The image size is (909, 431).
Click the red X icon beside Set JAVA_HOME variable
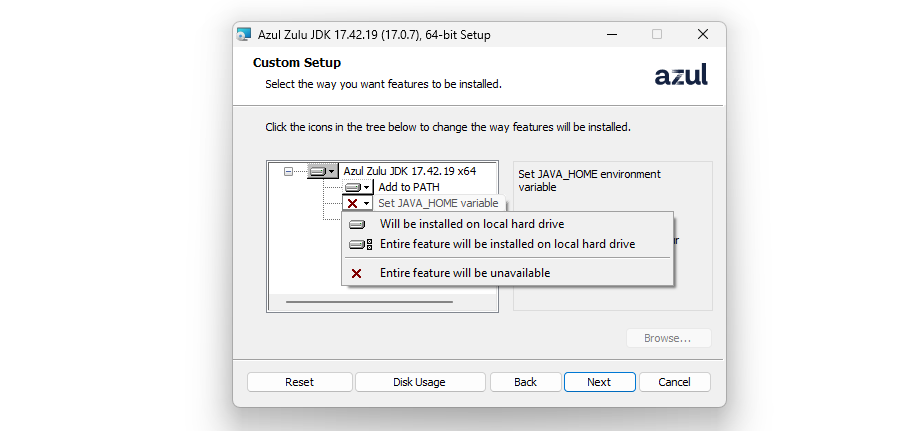(352, 203)
